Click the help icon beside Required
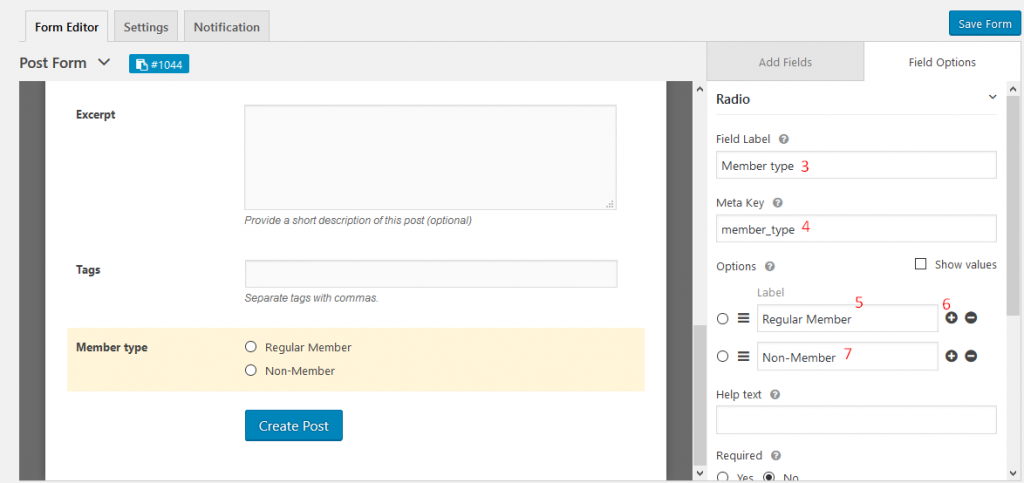This screenshot has width=1024, height=483. pos(775,456)
